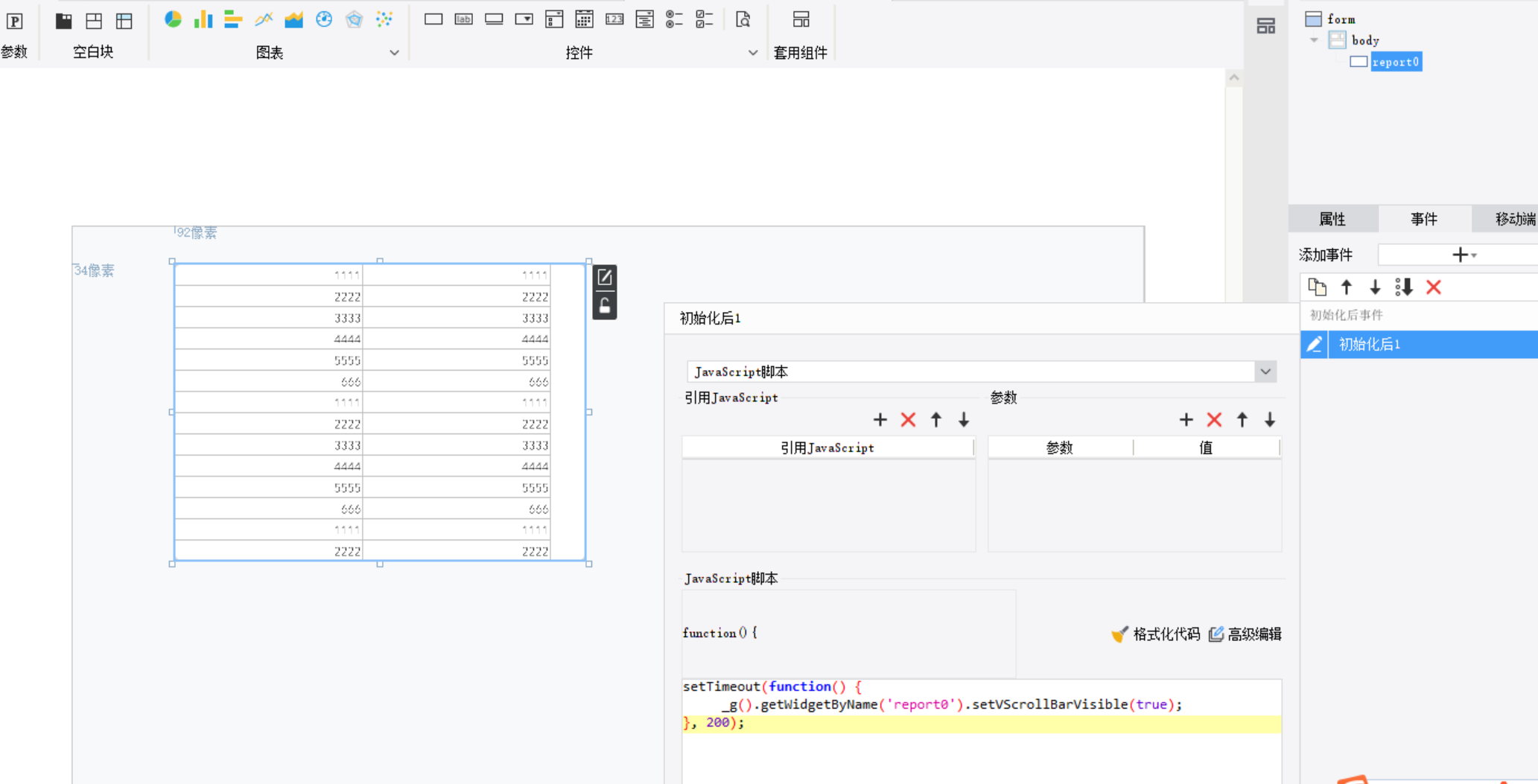Click 格式化代码 format code button

pyautogui.click(x=1156, y=634)
